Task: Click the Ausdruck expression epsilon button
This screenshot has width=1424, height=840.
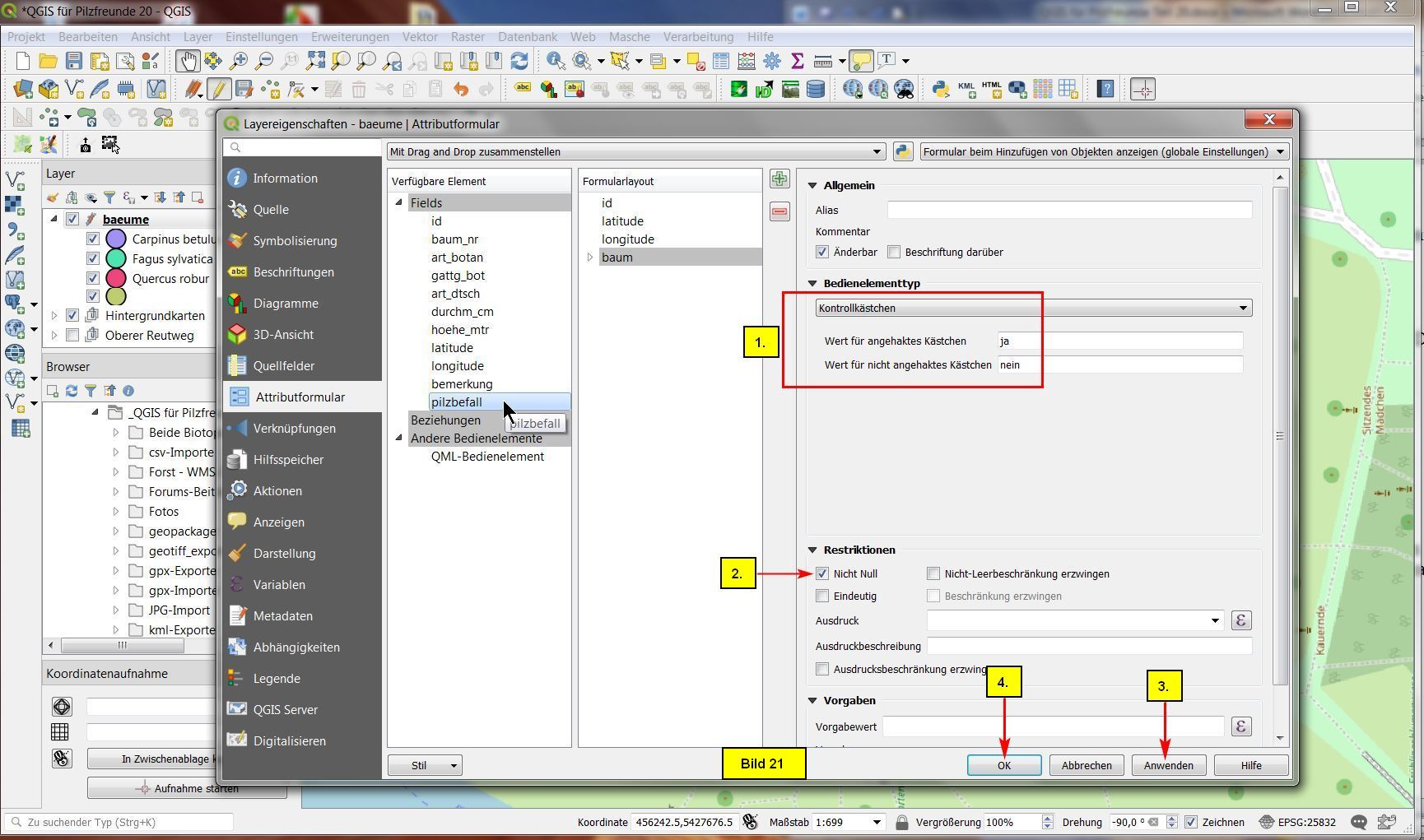Action: click(1240, 621)
